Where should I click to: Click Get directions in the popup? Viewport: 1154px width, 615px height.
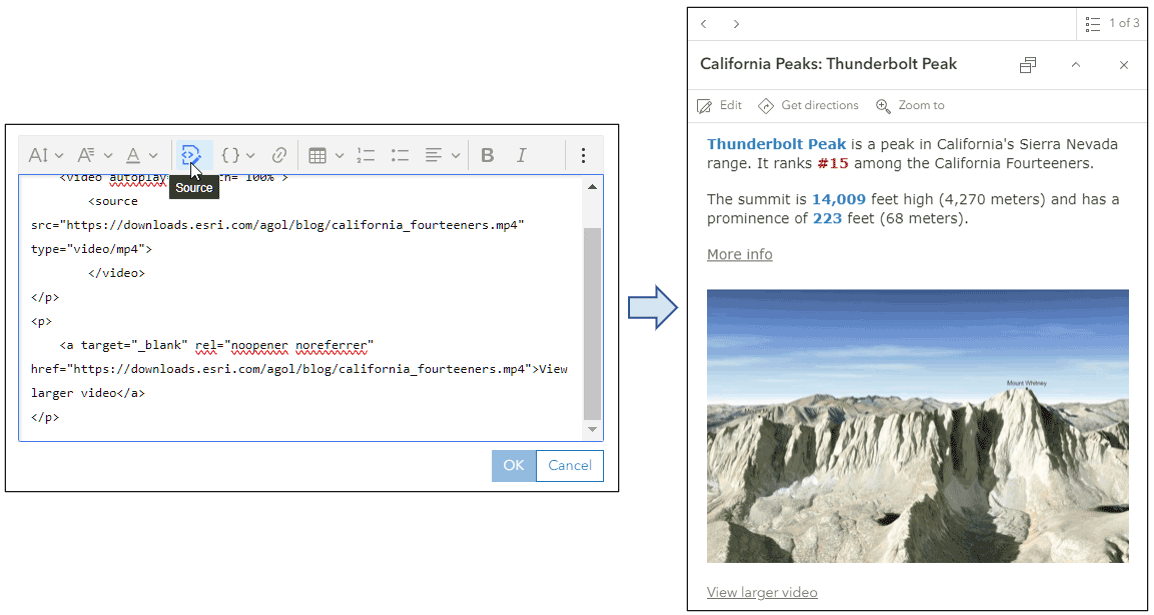[x=808, y=105]
